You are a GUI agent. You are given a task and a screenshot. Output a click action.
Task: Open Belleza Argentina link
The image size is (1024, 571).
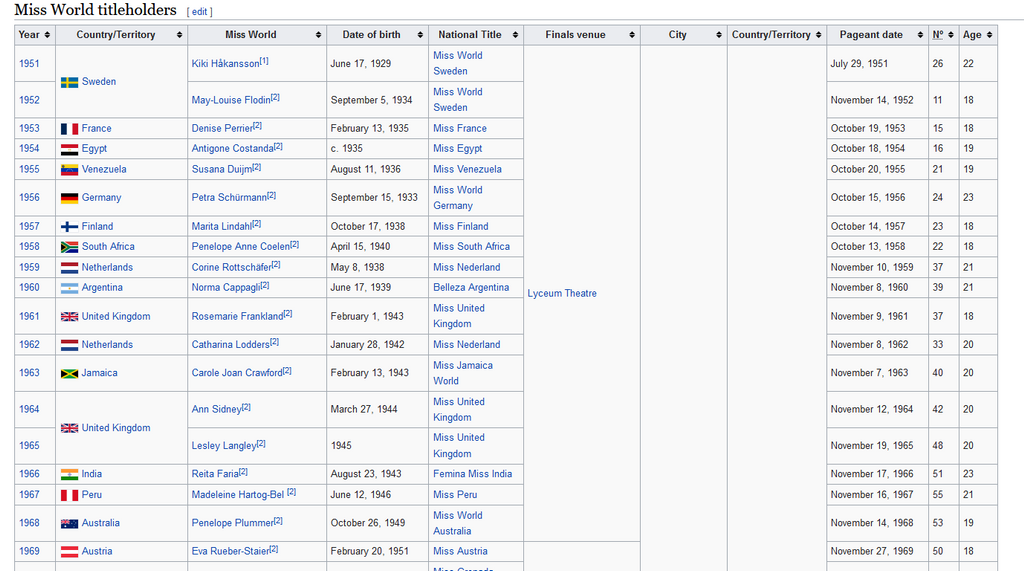(x=471, y=287)
